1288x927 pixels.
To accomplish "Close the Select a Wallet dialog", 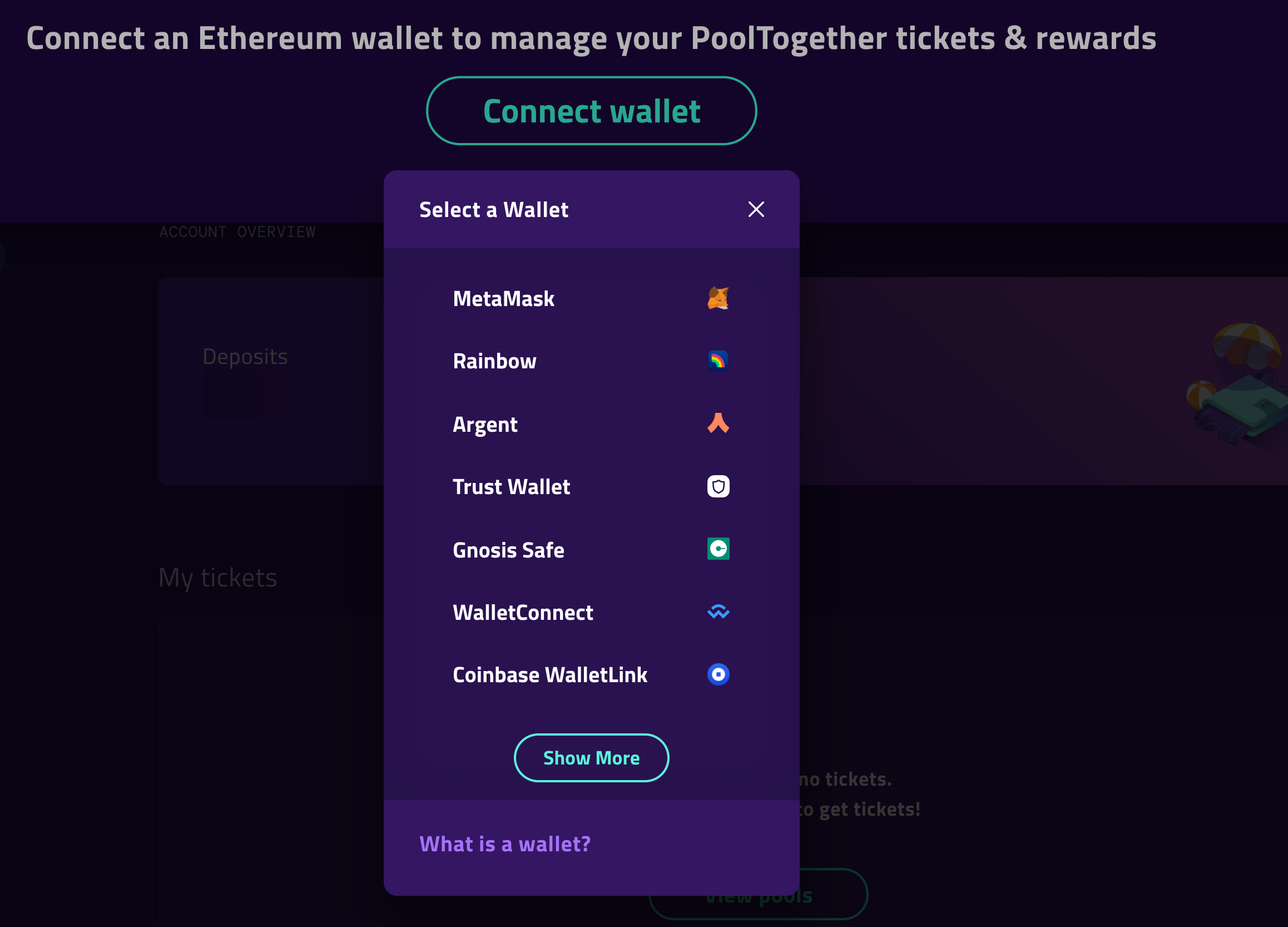I will pyautogui.click(x=756, y=209).
